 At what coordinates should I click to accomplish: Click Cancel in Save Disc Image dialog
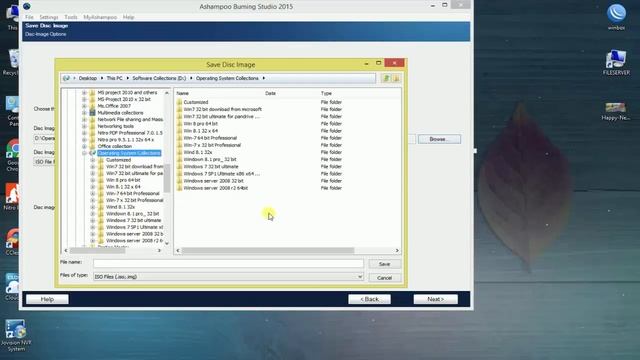[x=384, y=278]
